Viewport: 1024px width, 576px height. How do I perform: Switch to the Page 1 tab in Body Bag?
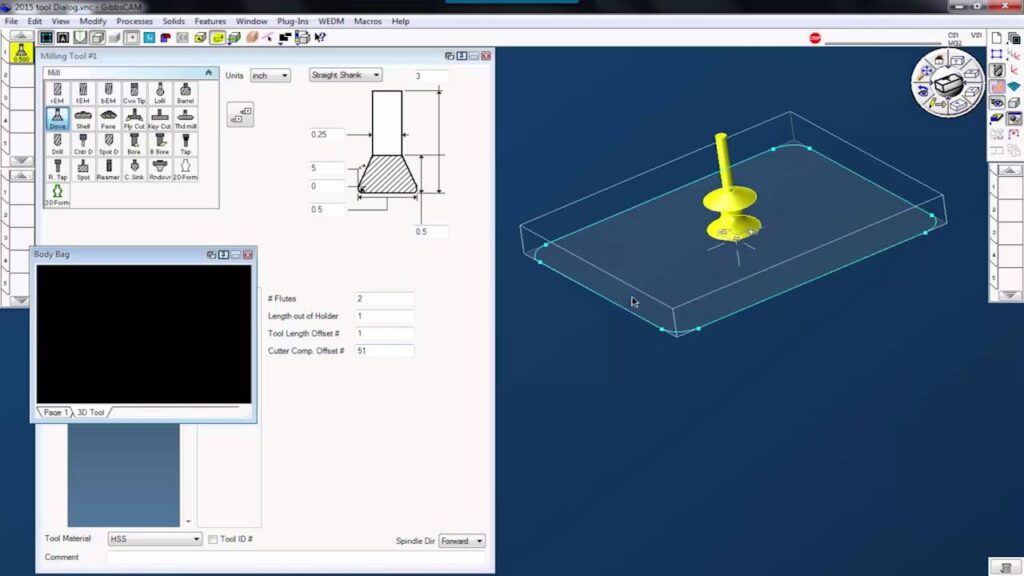56,413
